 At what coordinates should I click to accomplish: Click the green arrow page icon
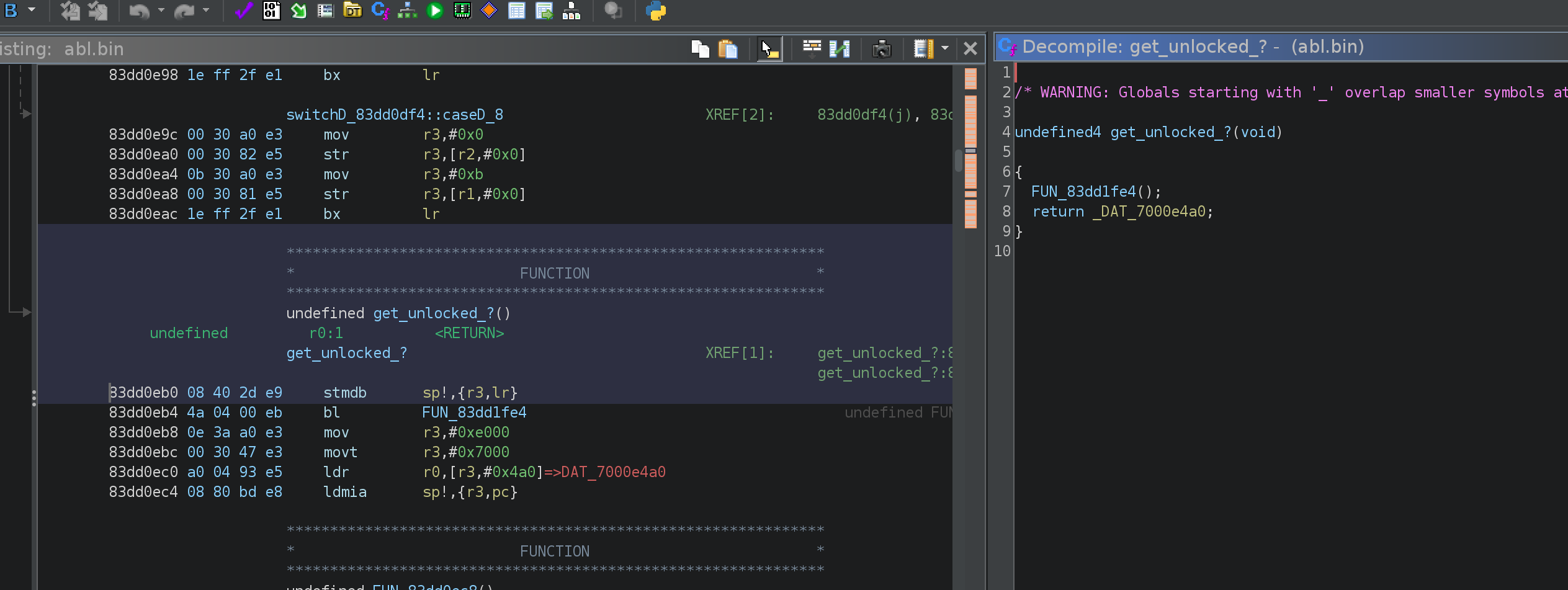tap(299, 11)
